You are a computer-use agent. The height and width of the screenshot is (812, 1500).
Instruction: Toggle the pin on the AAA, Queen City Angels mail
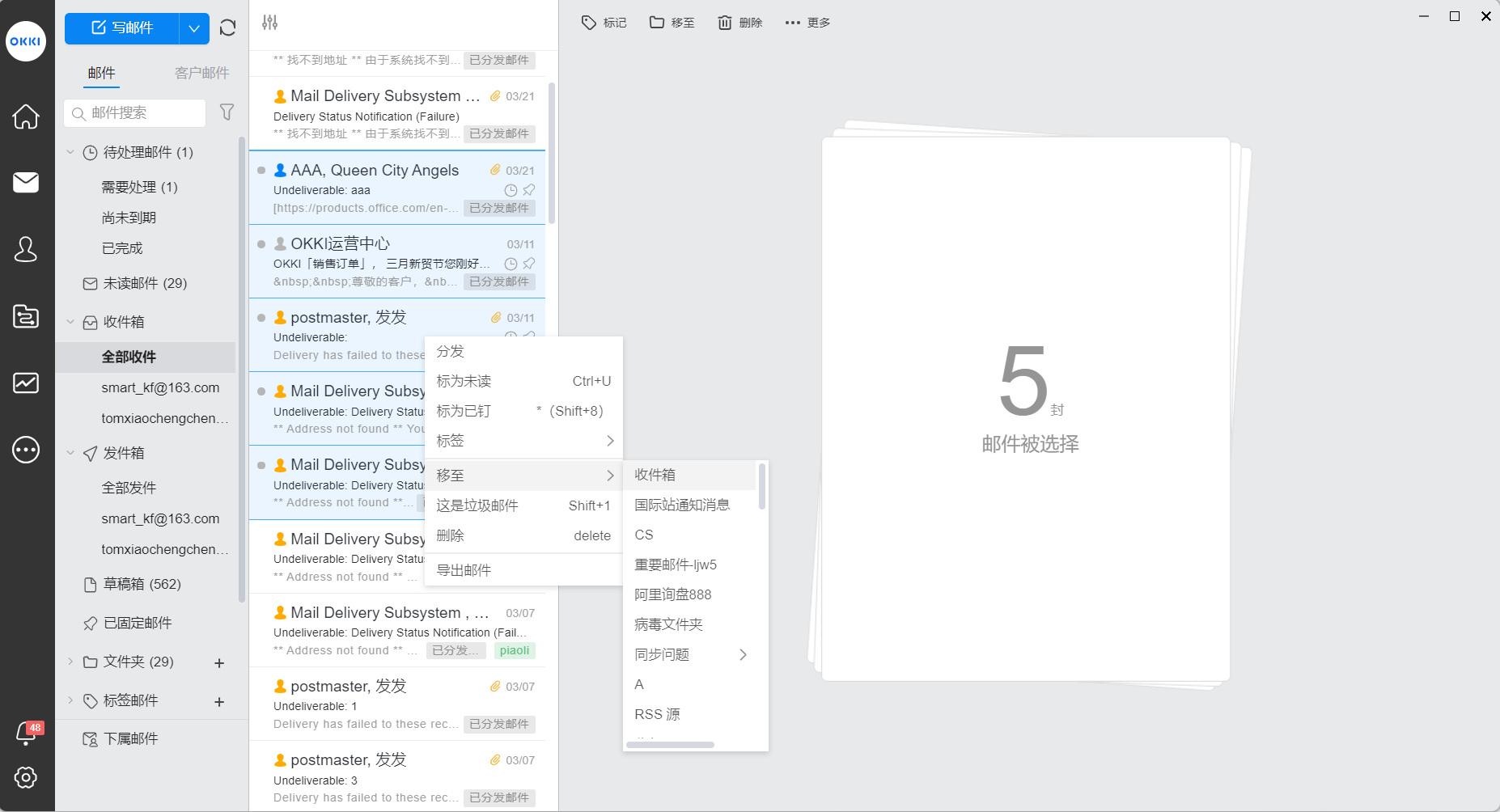[x=529, y=190]
